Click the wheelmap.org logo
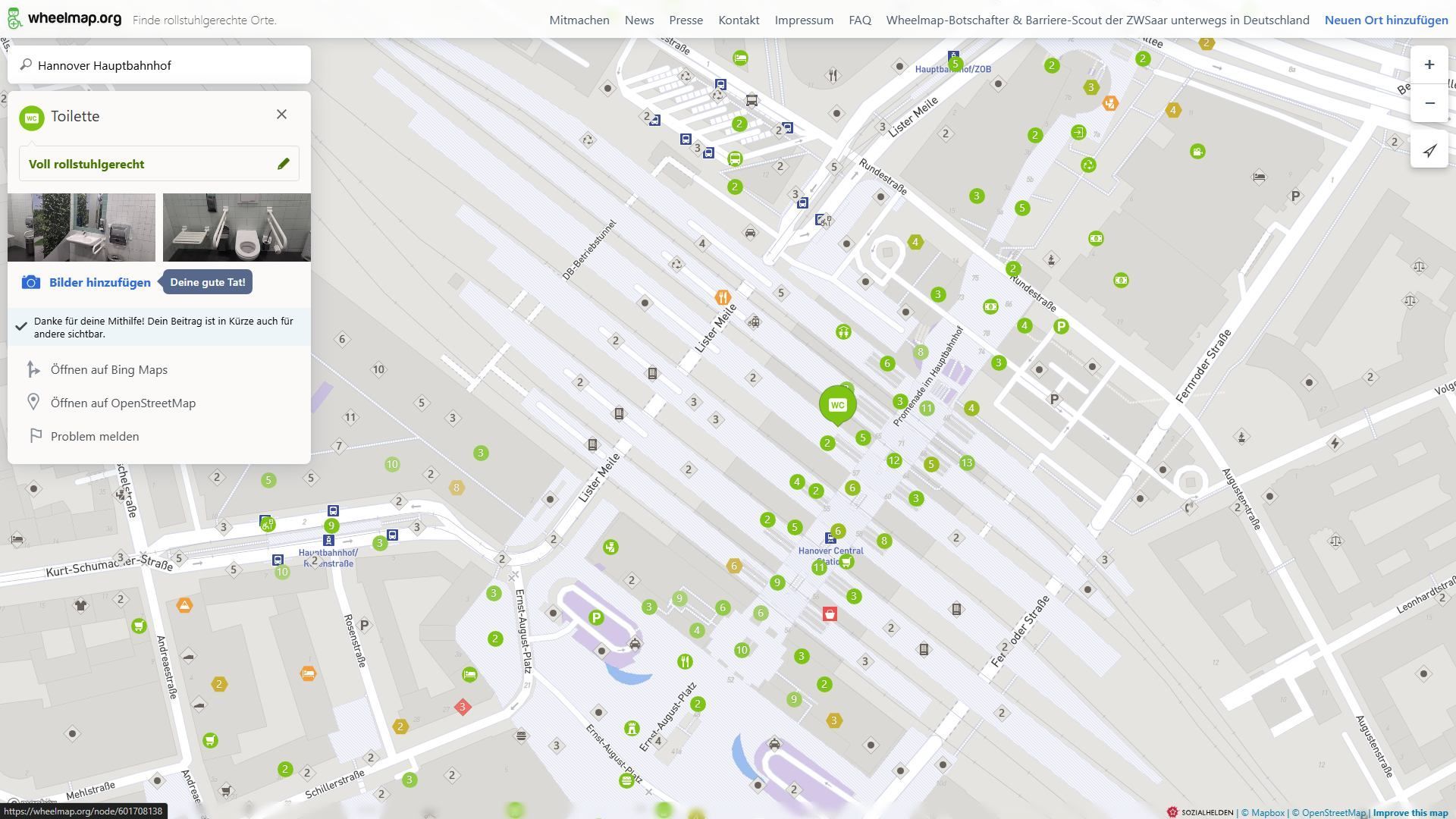Screen dimensions: 1456x819 [x=64, y=19]
